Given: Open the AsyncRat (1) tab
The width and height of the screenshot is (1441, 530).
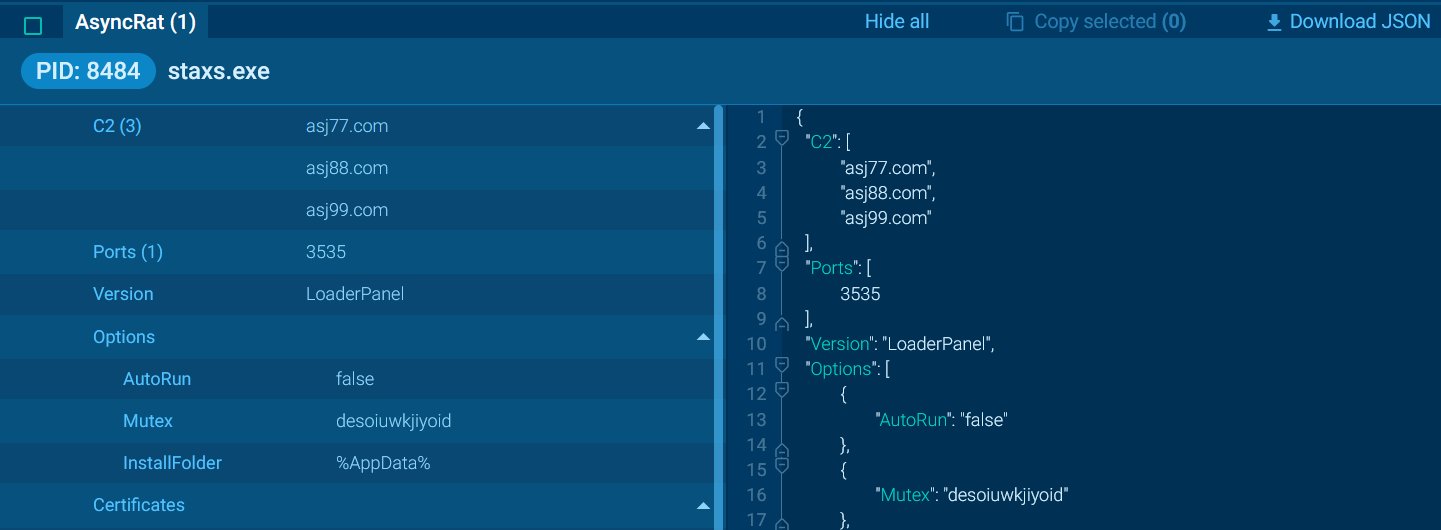Looking at the screenshot, I should [x=135, y=22].
